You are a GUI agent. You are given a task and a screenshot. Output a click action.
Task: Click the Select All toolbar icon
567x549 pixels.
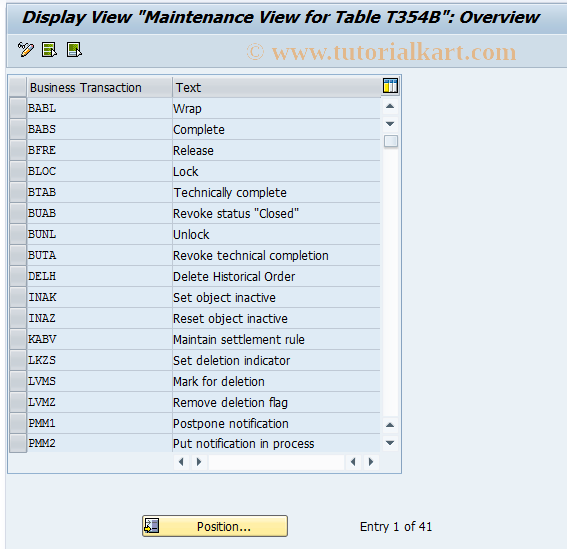pos(49,50)
